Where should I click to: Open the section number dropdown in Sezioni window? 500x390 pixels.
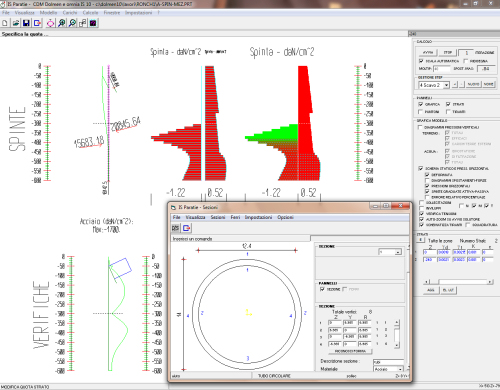point(398,252)
